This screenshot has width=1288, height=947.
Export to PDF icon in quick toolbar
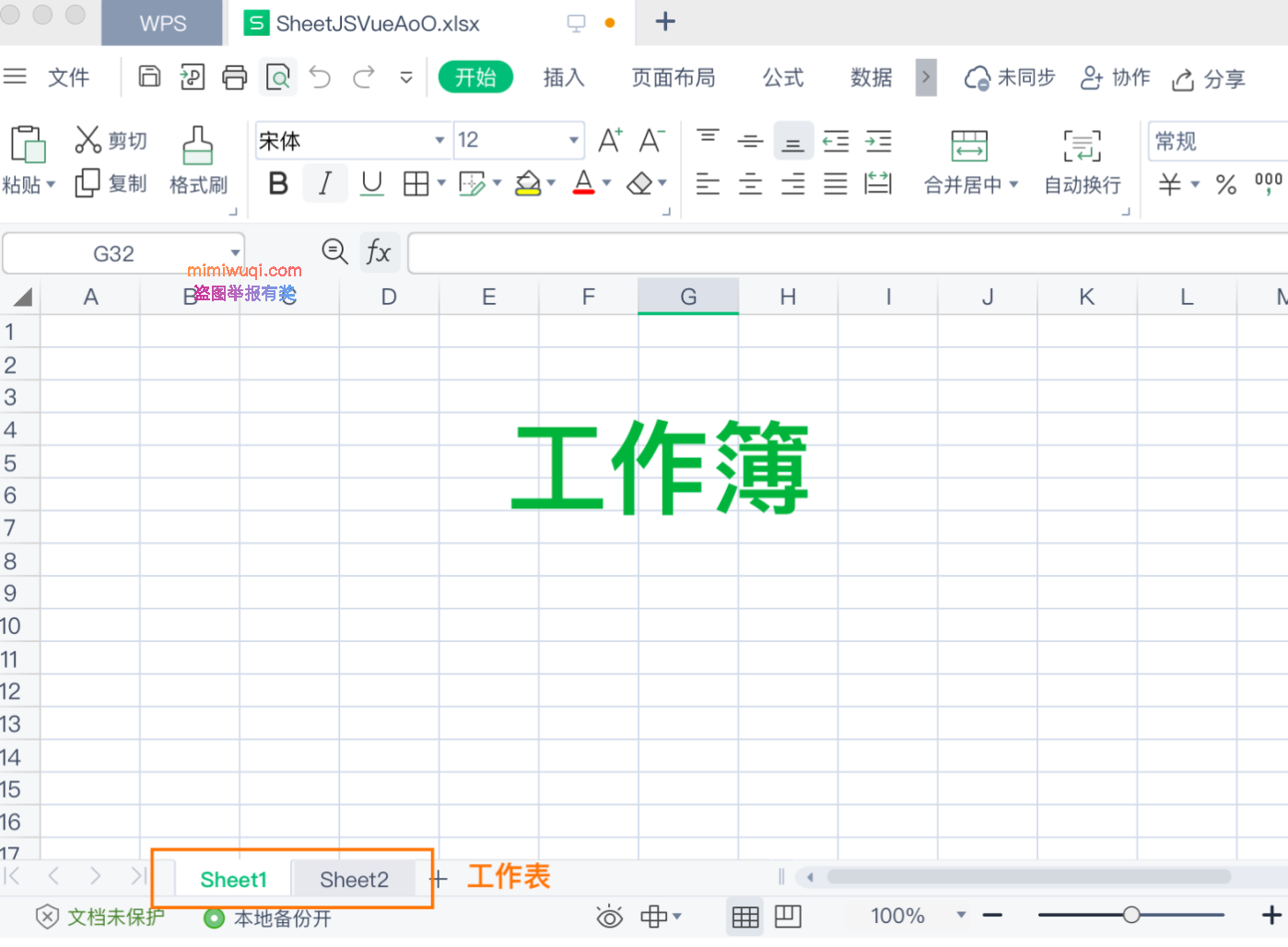[192, 76]
